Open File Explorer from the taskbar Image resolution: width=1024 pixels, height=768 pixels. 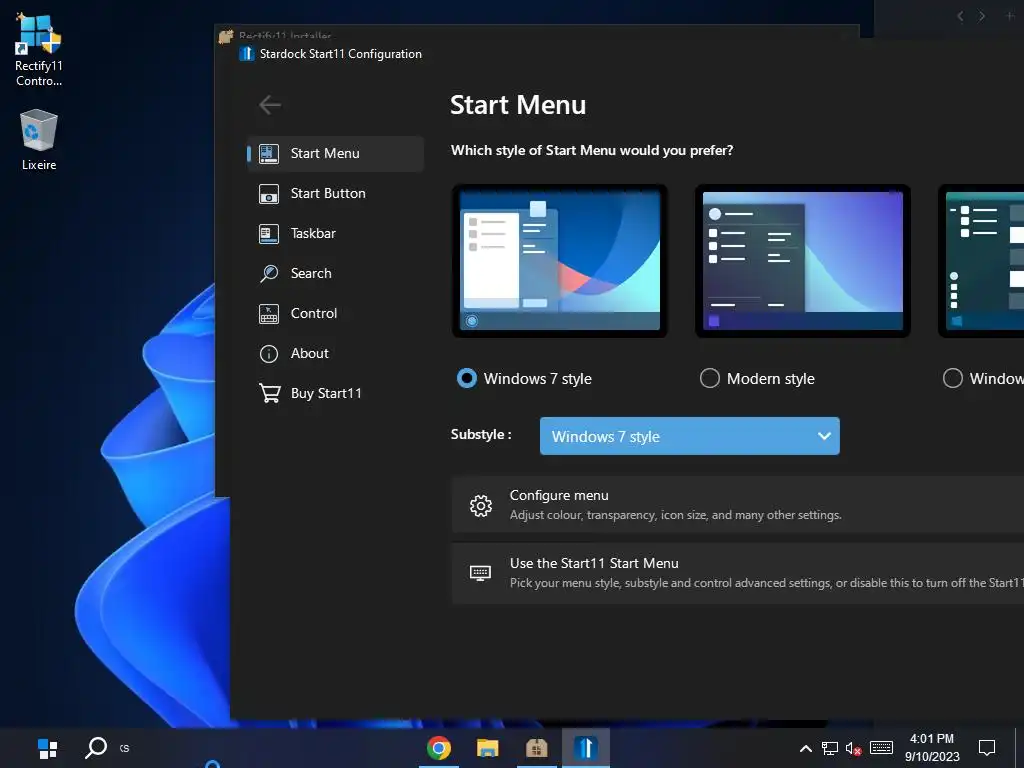tap(487, 748)
